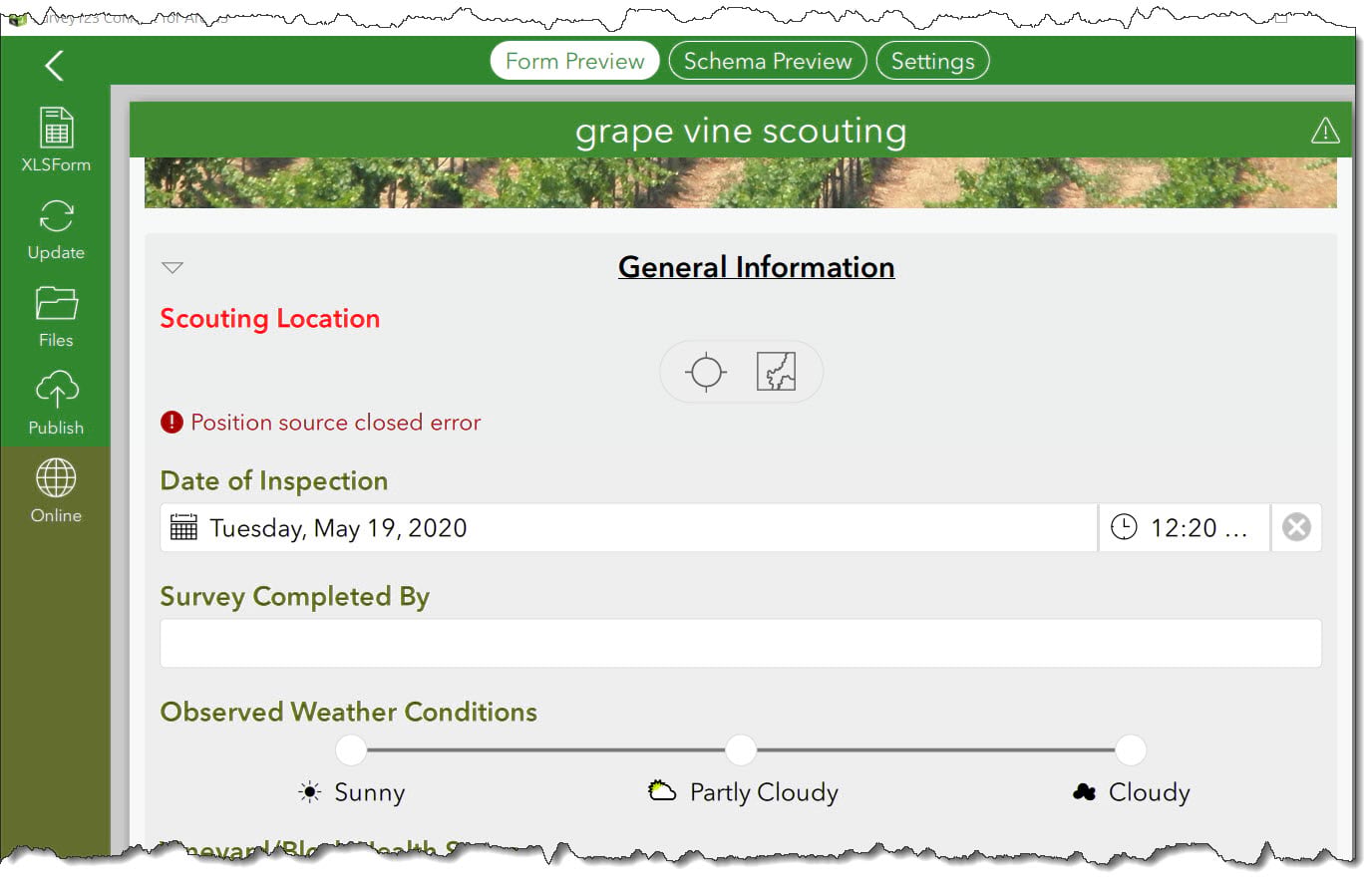Click the Position source closed error message

click(x=336, y=423)
